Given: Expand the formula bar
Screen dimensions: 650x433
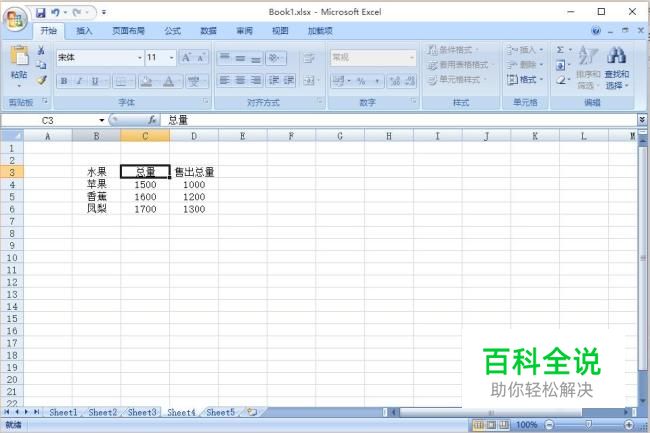Looking at the screenshot, I should coord(642,120).
